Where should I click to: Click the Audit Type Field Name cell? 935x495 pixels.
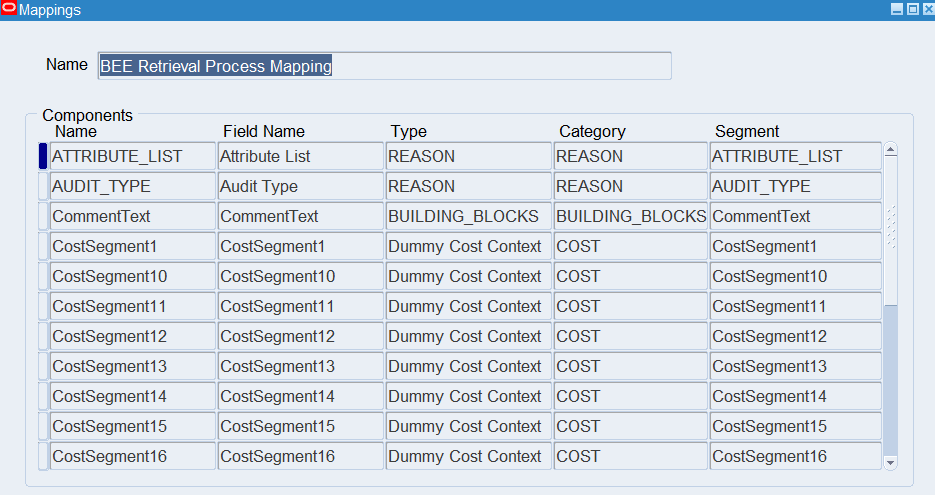pos(300,186)
